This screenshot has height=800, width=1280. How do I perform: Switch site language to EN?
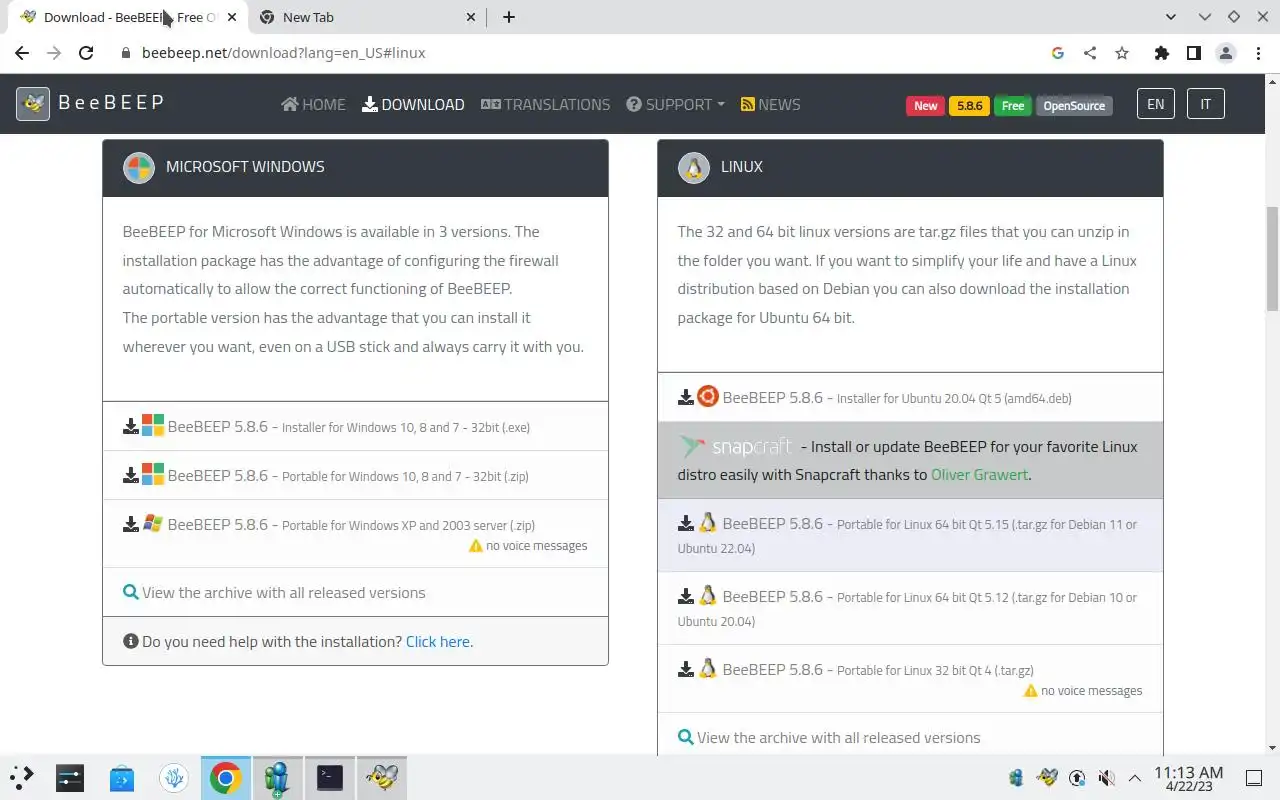point(1156,104)
